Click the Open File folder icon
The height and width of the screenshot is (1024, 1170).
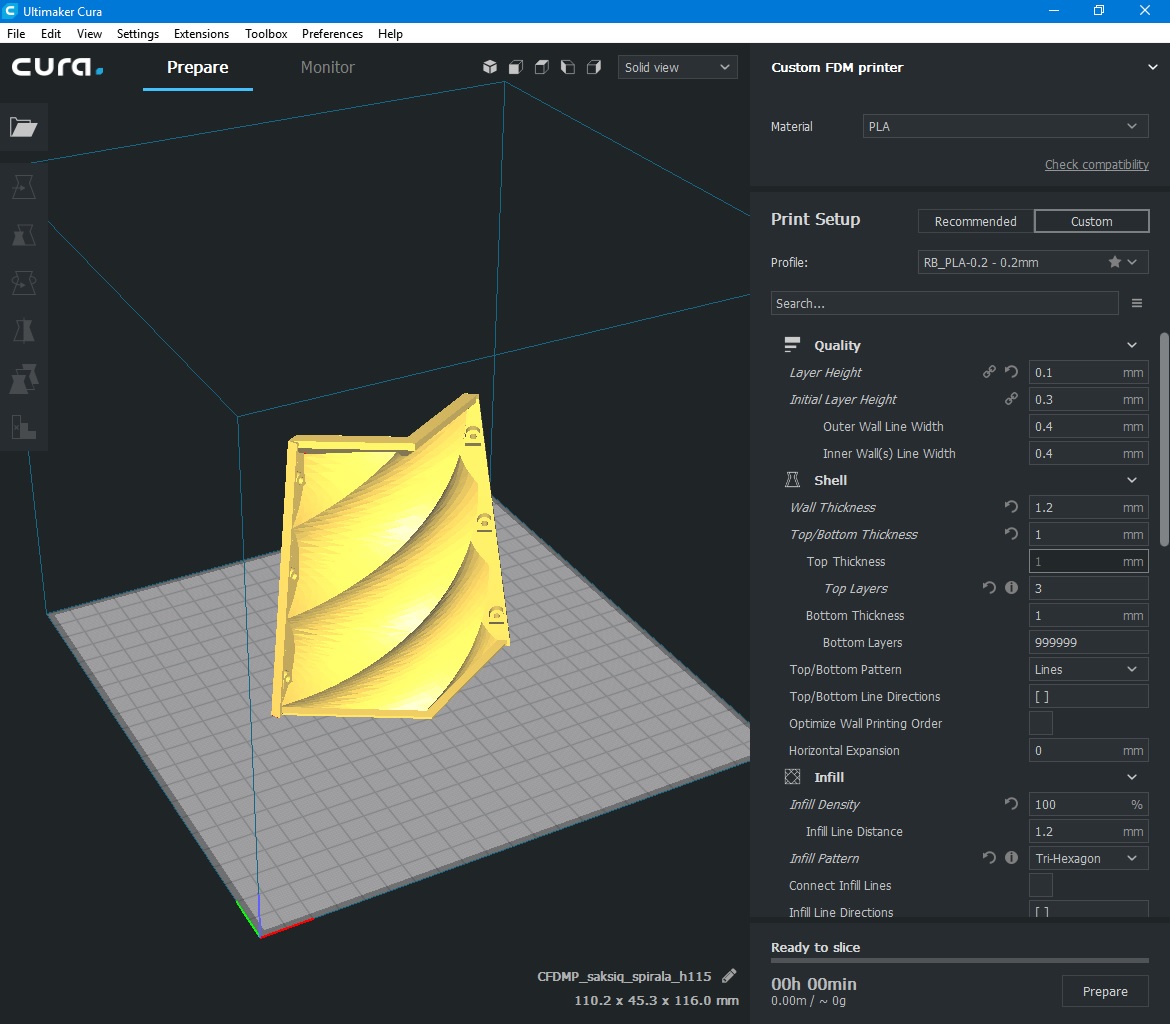[x=23, y=127]
